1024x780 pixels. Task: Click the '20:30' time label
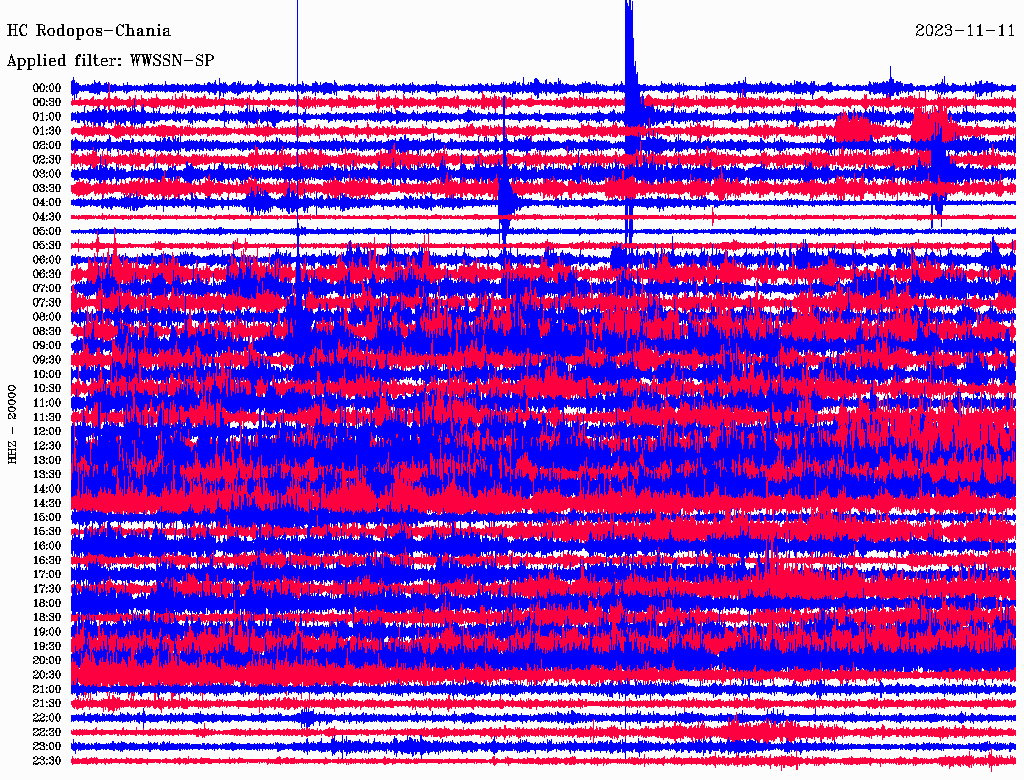click(47, 675)
